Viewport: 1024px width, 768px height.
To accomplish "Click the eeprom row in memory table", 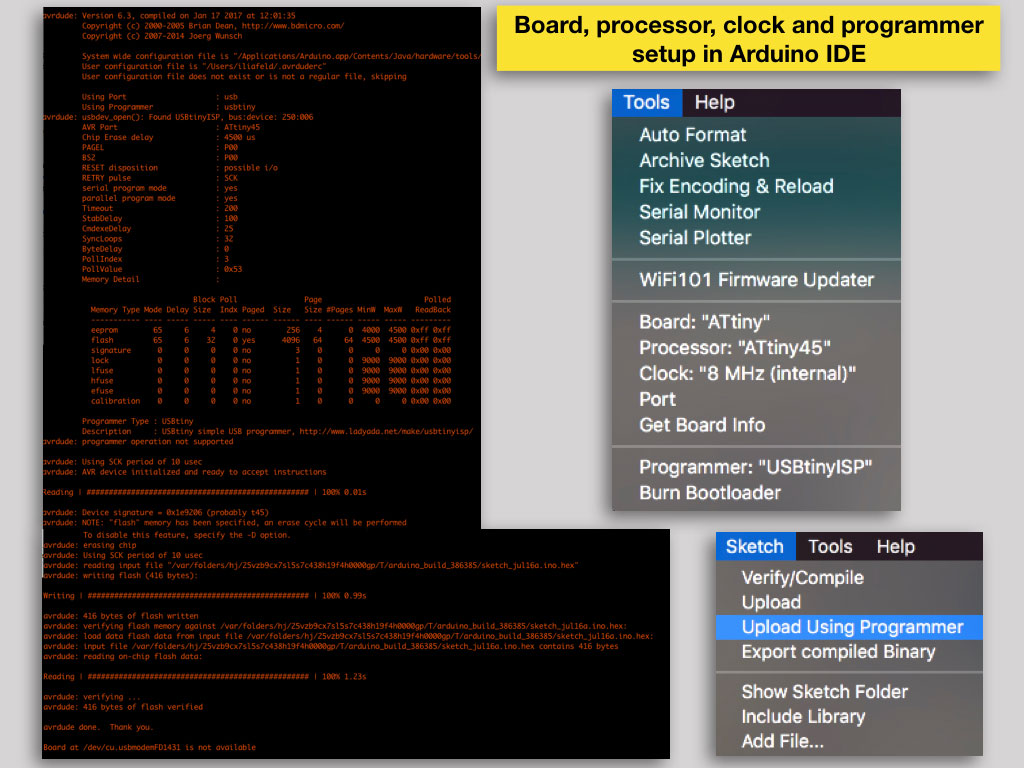I will tap(270, 330).
